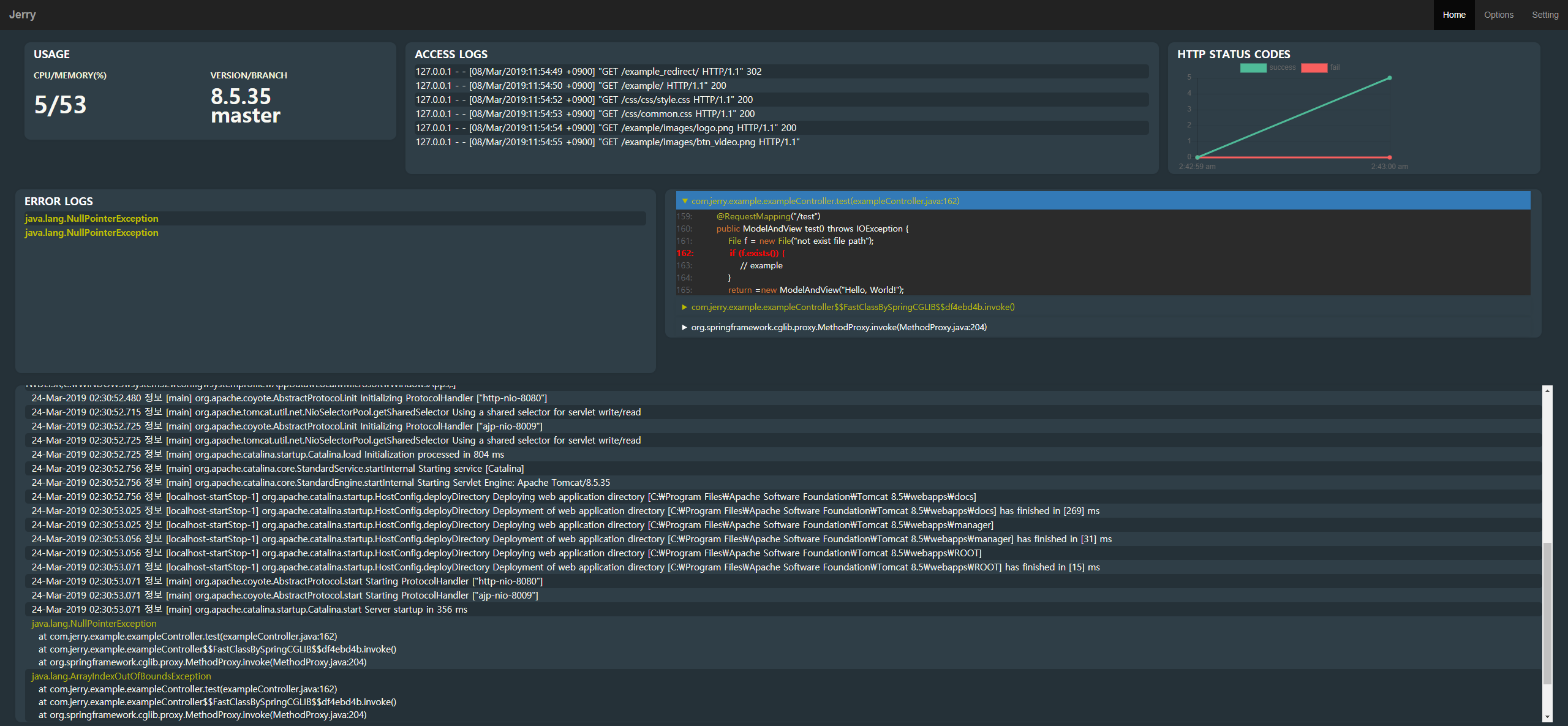
Task: Click the access log for btn_video.png
Action: click(782, 142)
